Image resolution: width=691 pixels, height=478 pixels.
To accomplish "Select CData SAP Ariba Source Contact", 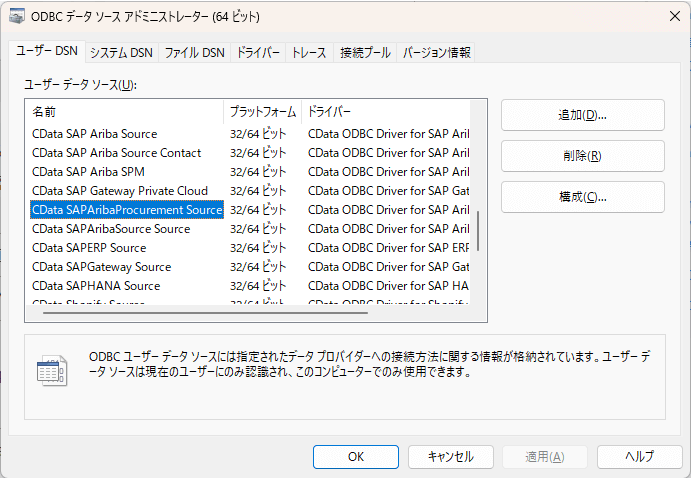I will 117,153.
